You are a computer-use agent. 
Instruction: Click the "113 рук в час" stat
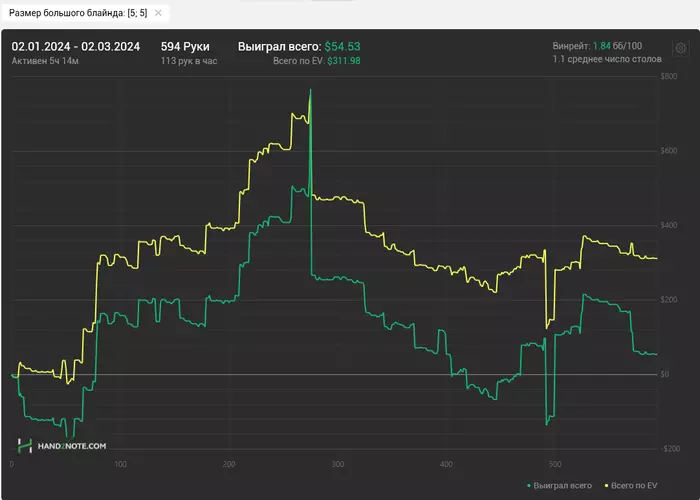[189, 61]
